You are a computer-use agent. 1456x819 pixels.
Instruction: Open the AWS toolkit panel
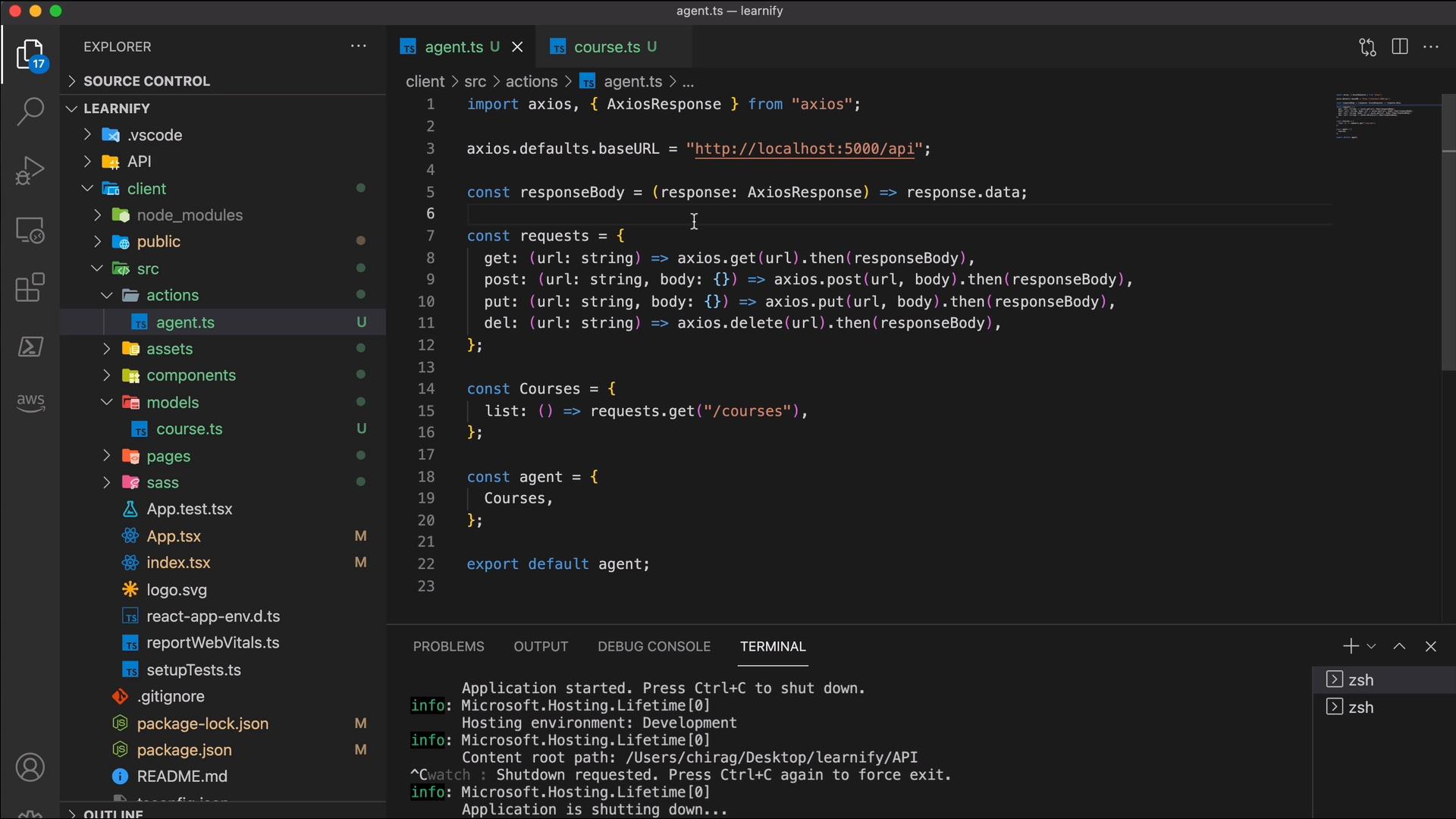30,402
